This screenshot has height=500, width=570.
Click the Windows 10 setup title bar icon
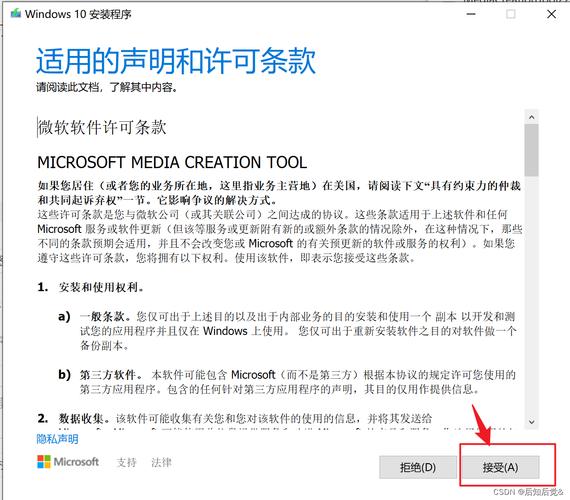pos(16,14)
